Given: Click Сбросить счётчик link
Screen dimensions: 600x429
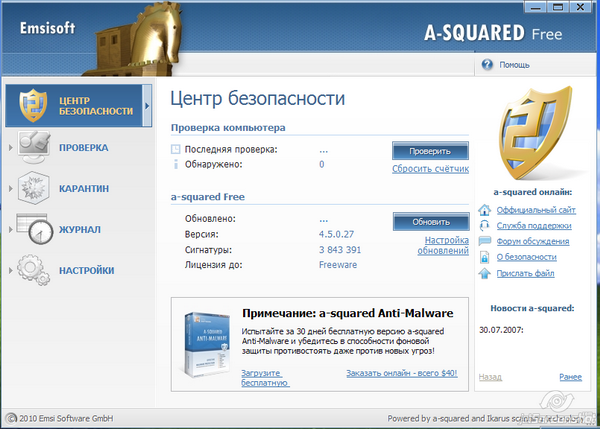Looking at the screenshot, I should 430,169.
